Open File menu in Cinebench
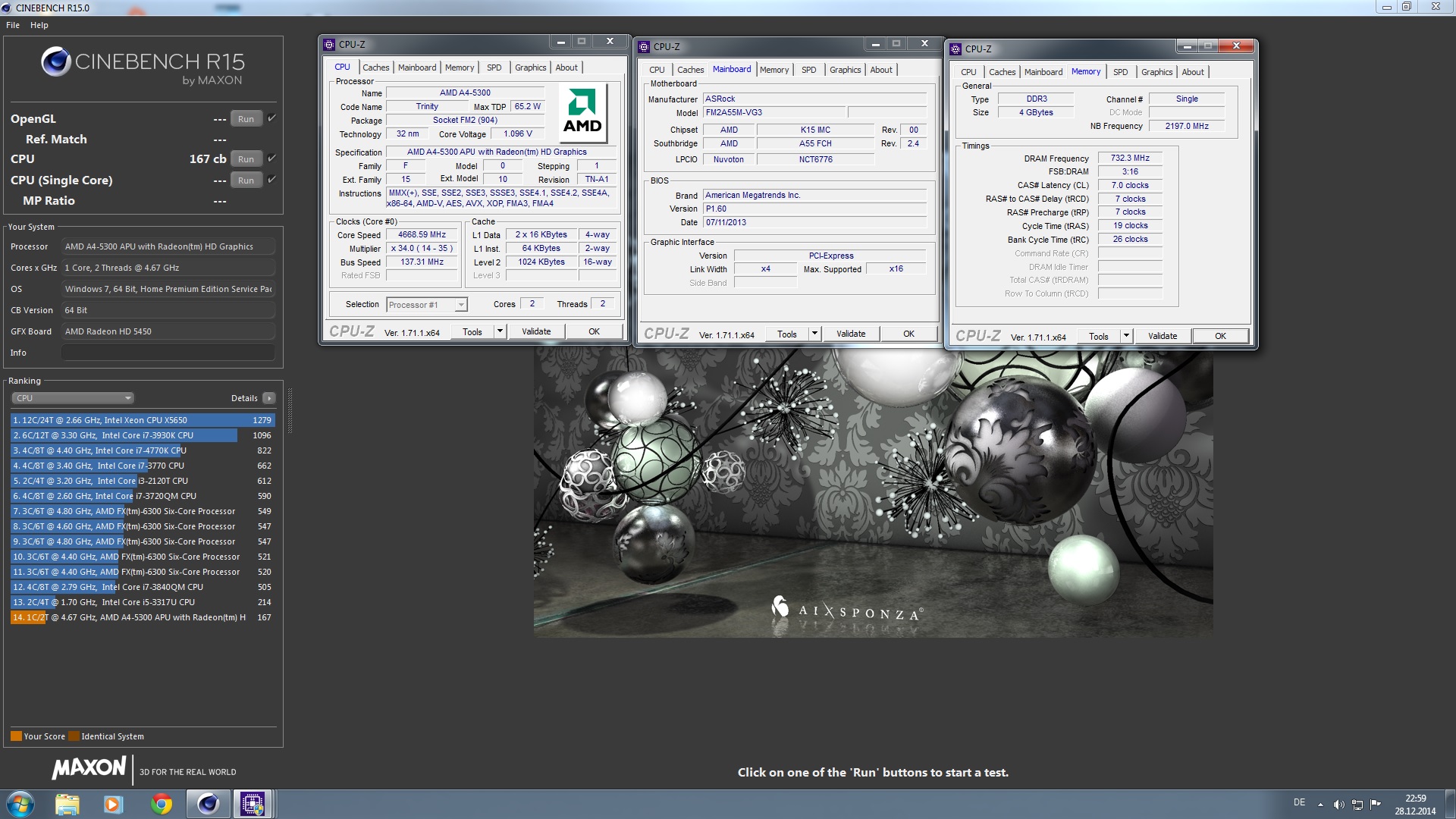The image size is (1456, 819). (13, 25)
